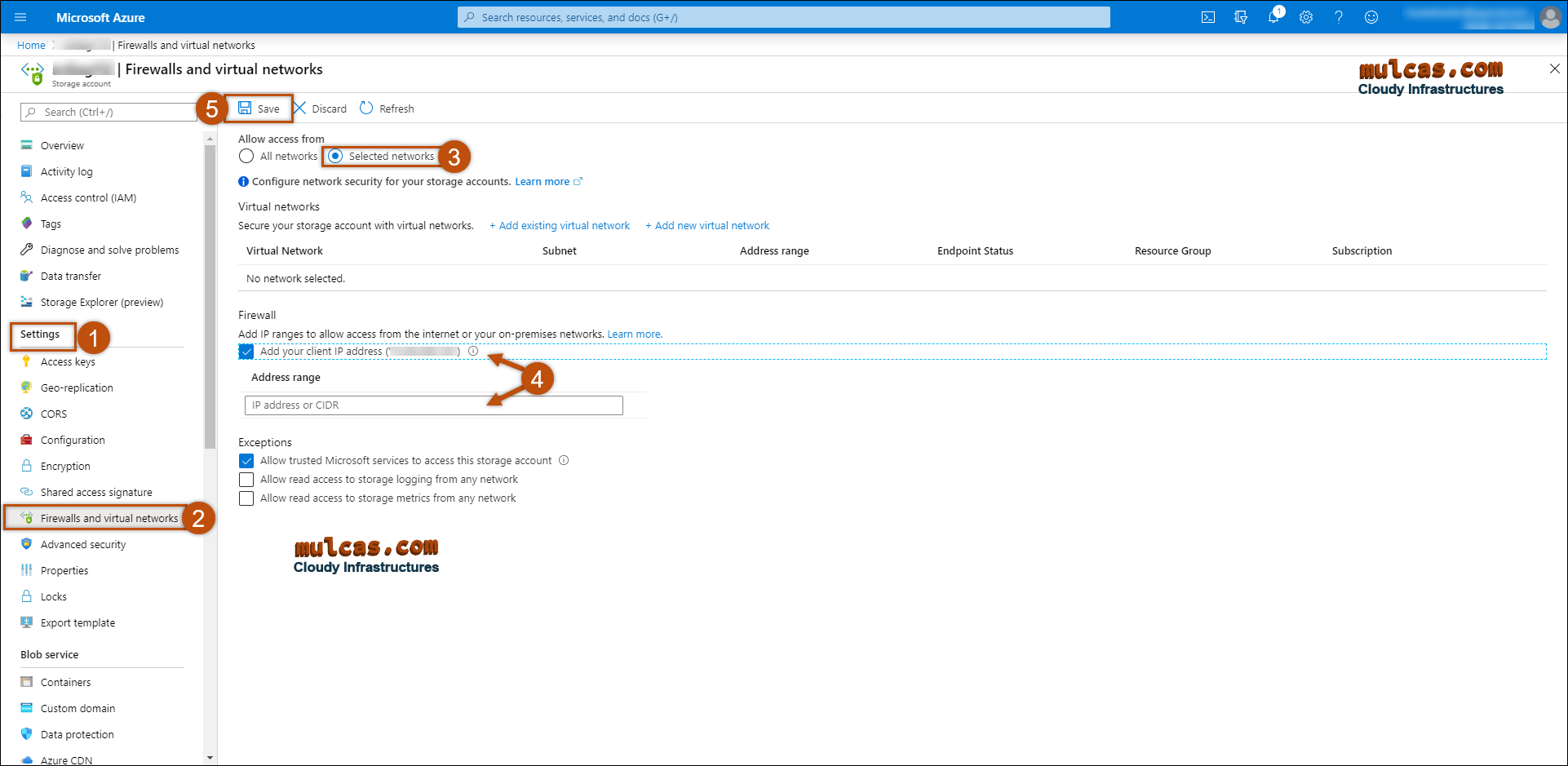Click the help question mark icon
1568x766 pixels.
pos(1339,17)
